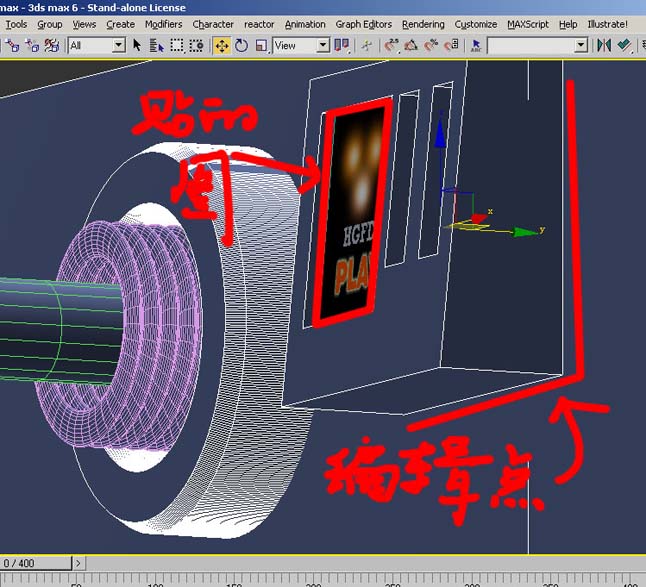
Task: Open the Graph Editors menu
Action: tap(363, 24)
